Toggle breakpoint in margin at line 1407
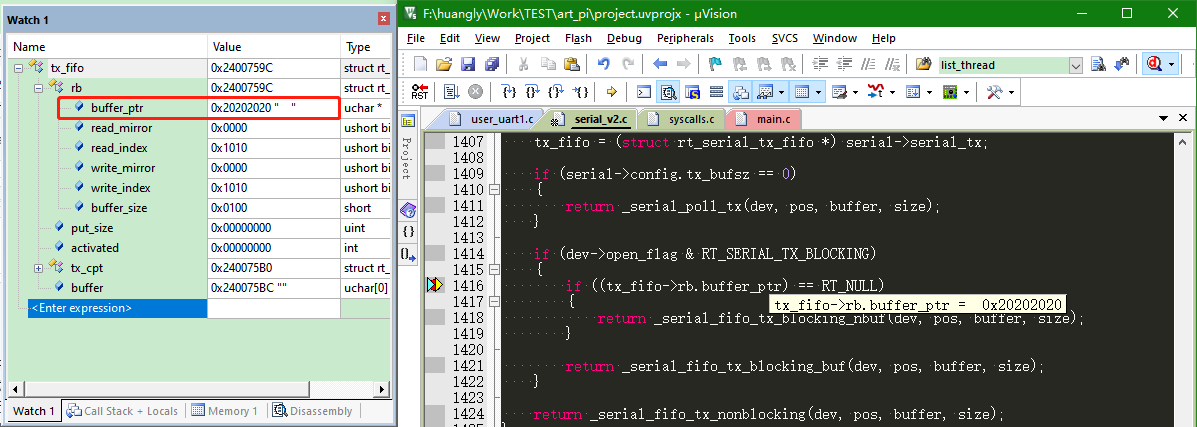The image size is (1197, 427). 434,141
